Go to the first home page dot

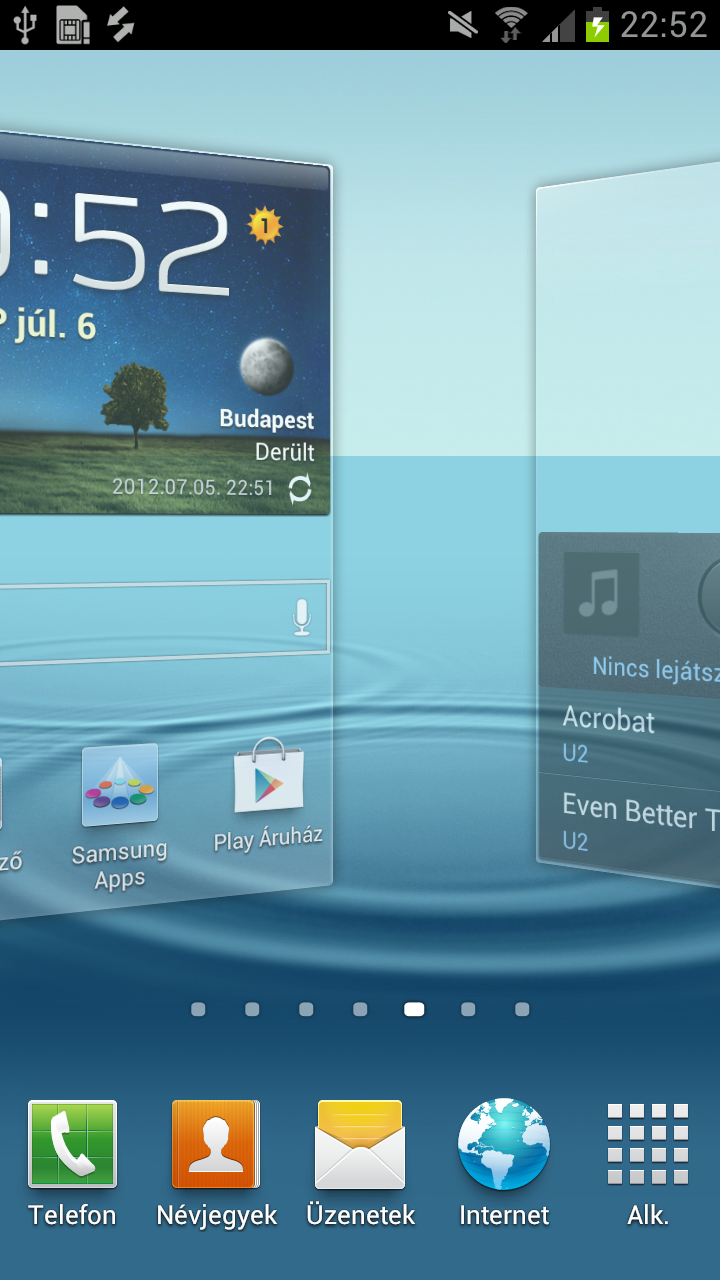coord(198,1010)
